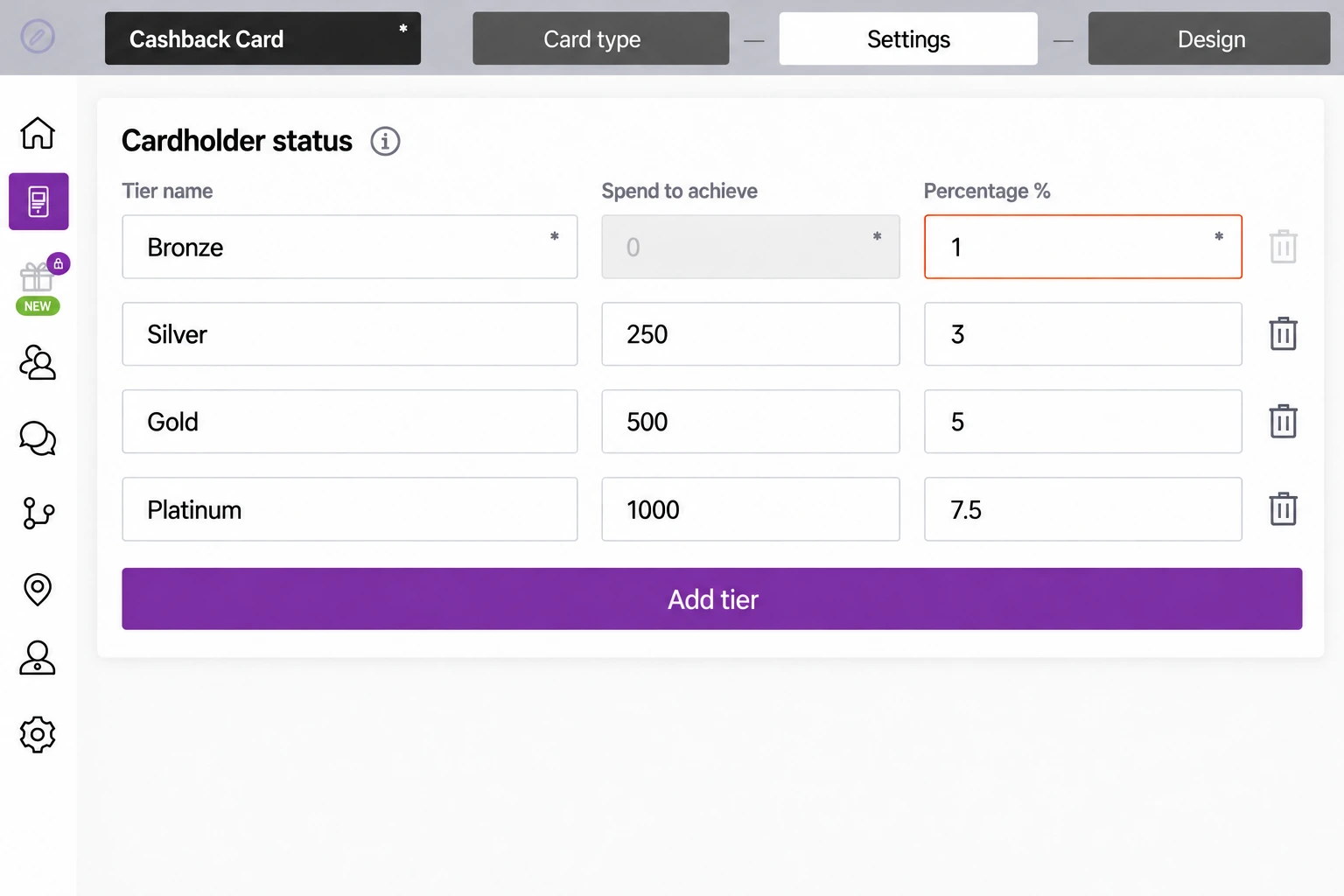Click the Gold percentage field showing 5
This screenshot has height=896, width=1344.
pos(1083,422)
